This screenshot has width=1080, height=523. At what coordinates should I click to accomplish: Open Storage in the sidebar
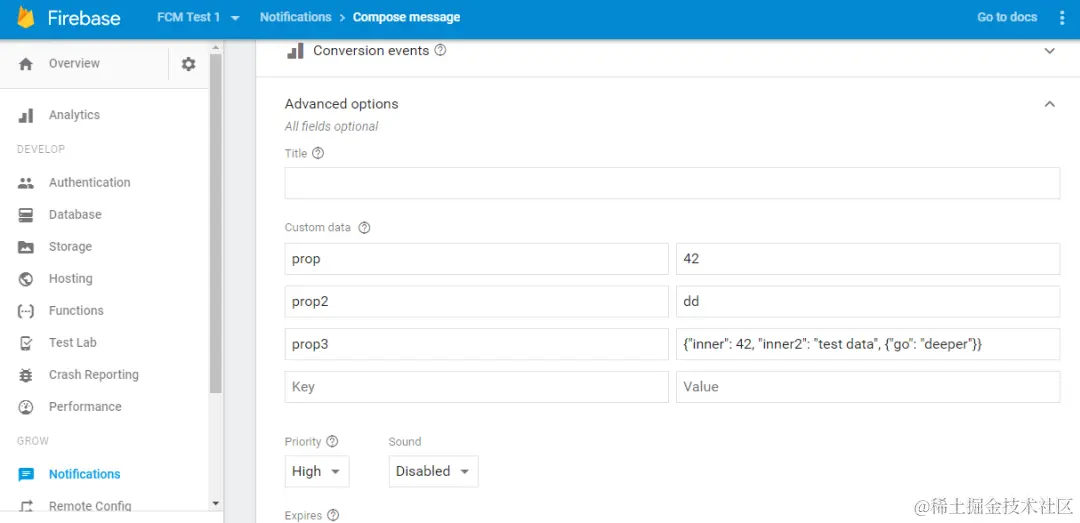pos(70,247)
